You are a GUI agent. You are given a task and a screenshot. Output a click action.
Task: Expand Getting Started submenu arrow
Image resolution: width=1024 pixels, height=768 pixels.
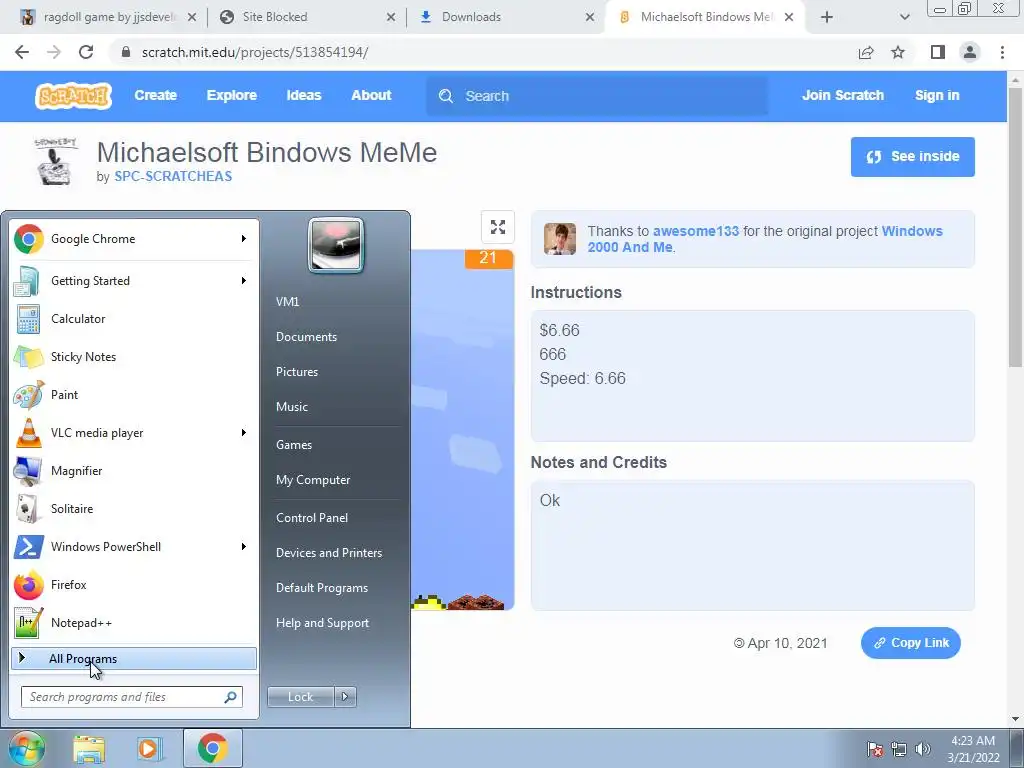pos(244,281)
